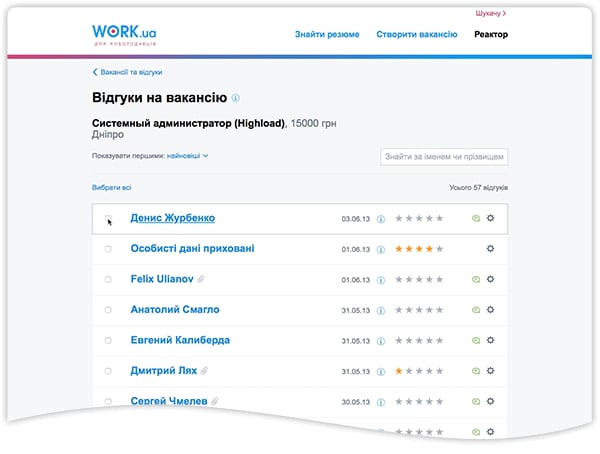This screenshot has height=454, width=600.
Task: Focus the search by name input field
Action: pos(445,157)
